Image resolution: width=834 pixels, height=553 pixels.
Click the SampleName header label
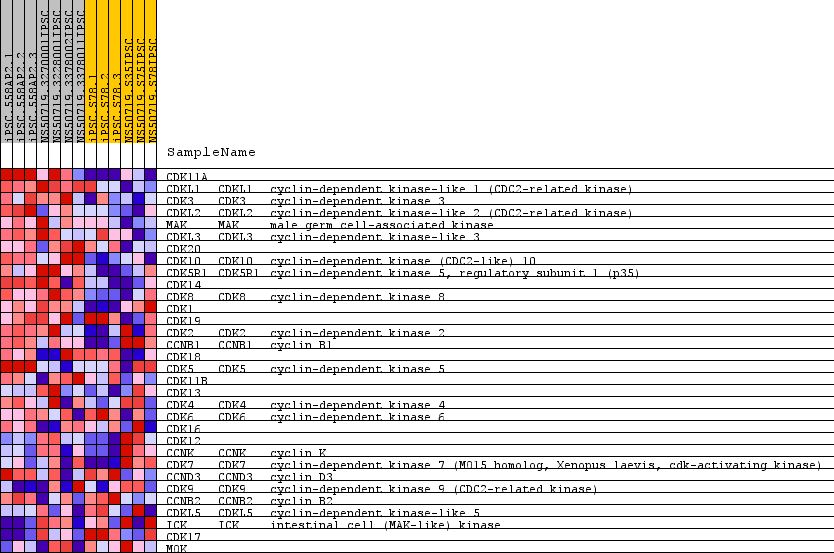tap(211, 153)
